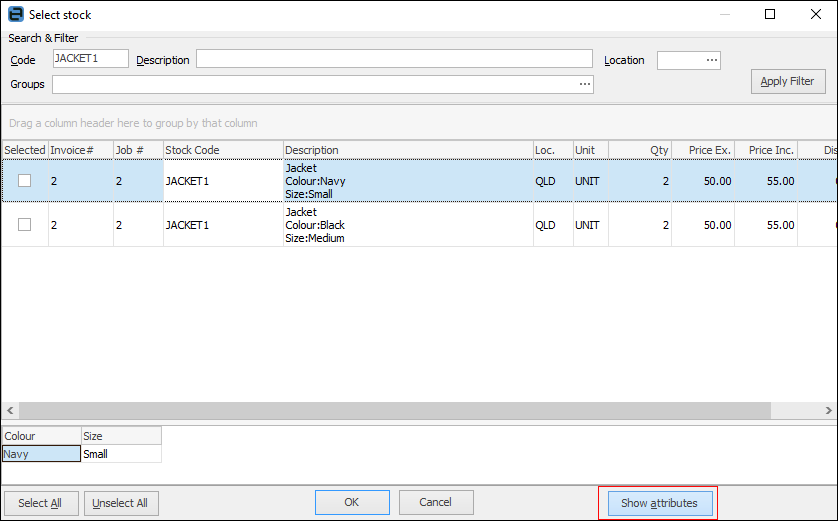This screenshot has width=838, height=521.
Task: Click into the Description filter field
Action: (394, 58)
